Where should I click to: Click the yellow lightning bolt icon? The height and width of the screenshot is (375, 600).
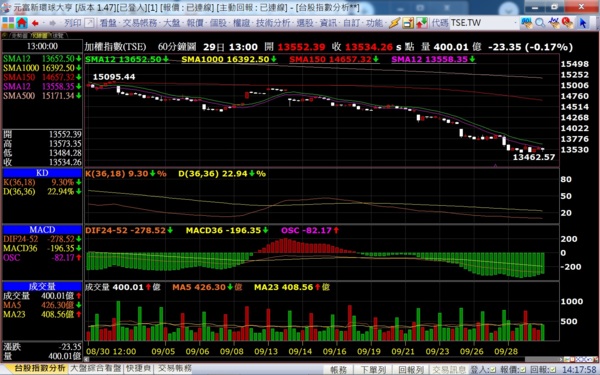click(394, 23)
